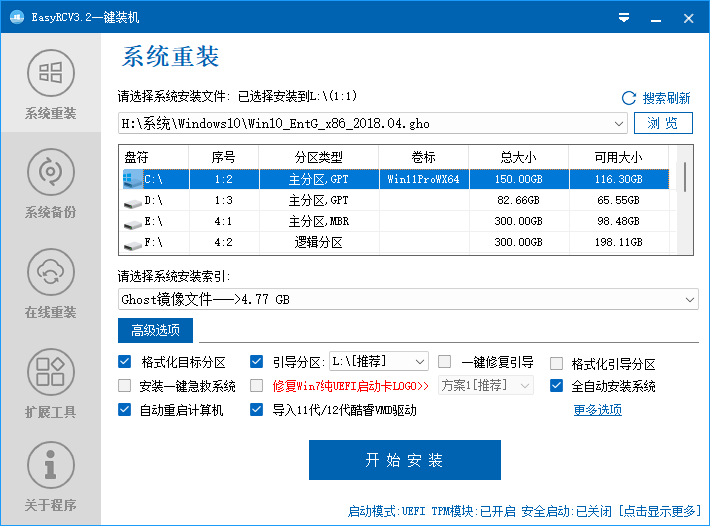Click the D:\ drive icon

[132, 201]
